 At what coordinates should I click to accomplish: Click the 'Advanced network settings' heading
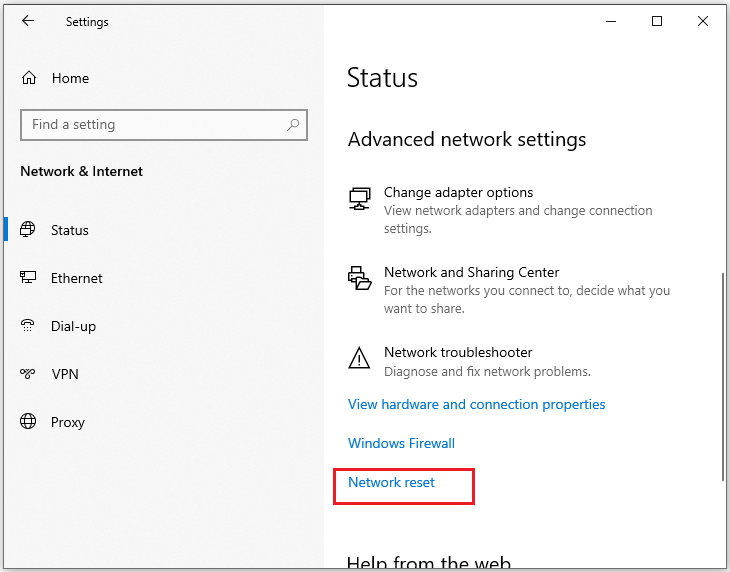[x=467, y=140]
